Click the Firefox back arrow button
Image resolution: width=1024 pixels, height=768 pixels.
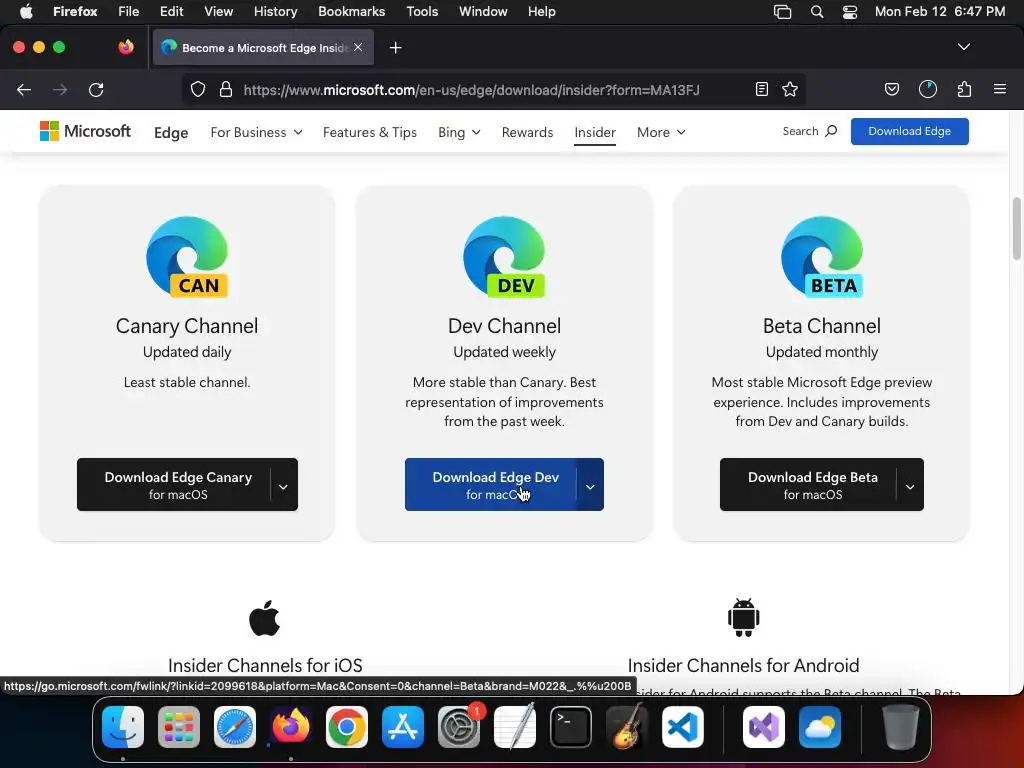tap(24, 89)
